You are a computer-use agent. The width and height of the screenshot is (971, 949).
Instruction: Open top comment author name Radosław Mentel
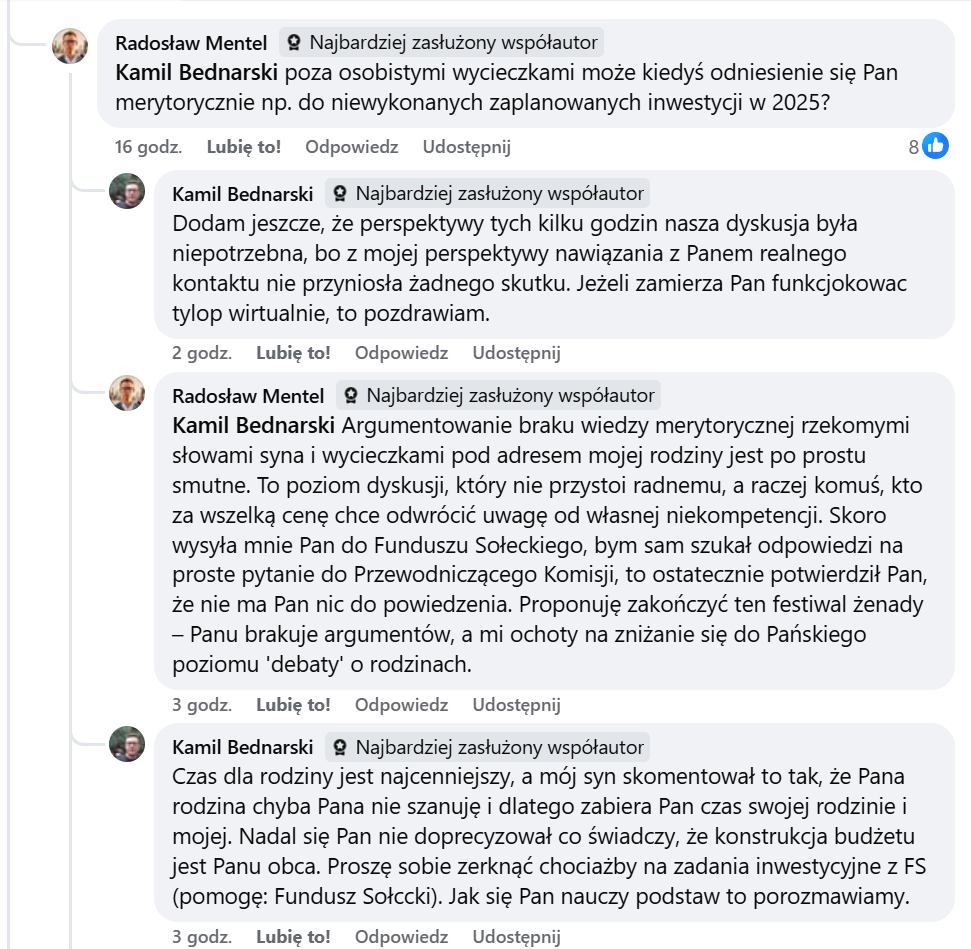click(x=191, y=42)
